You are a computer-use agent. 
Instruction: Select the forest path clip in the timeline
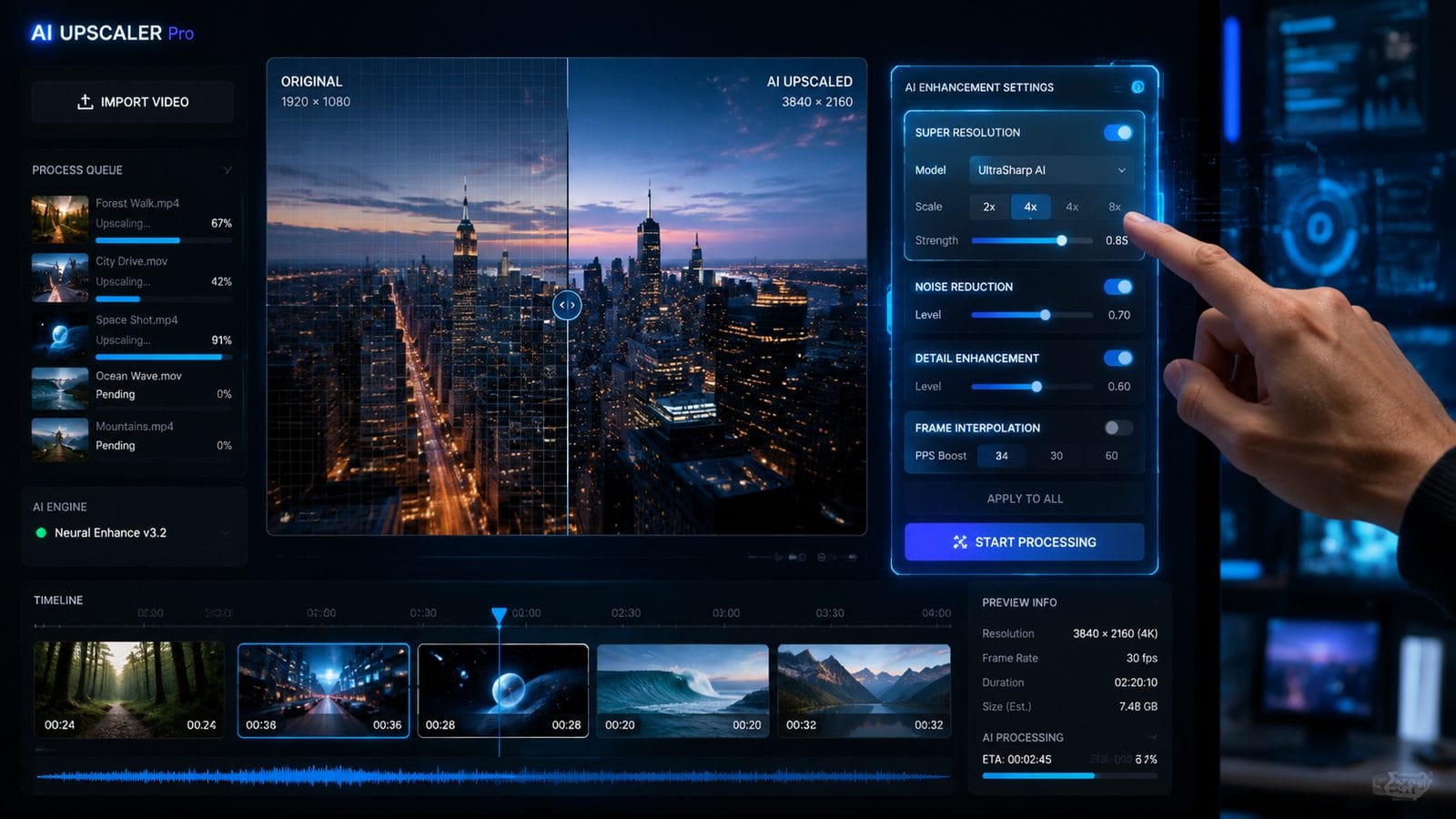point(129,689)
